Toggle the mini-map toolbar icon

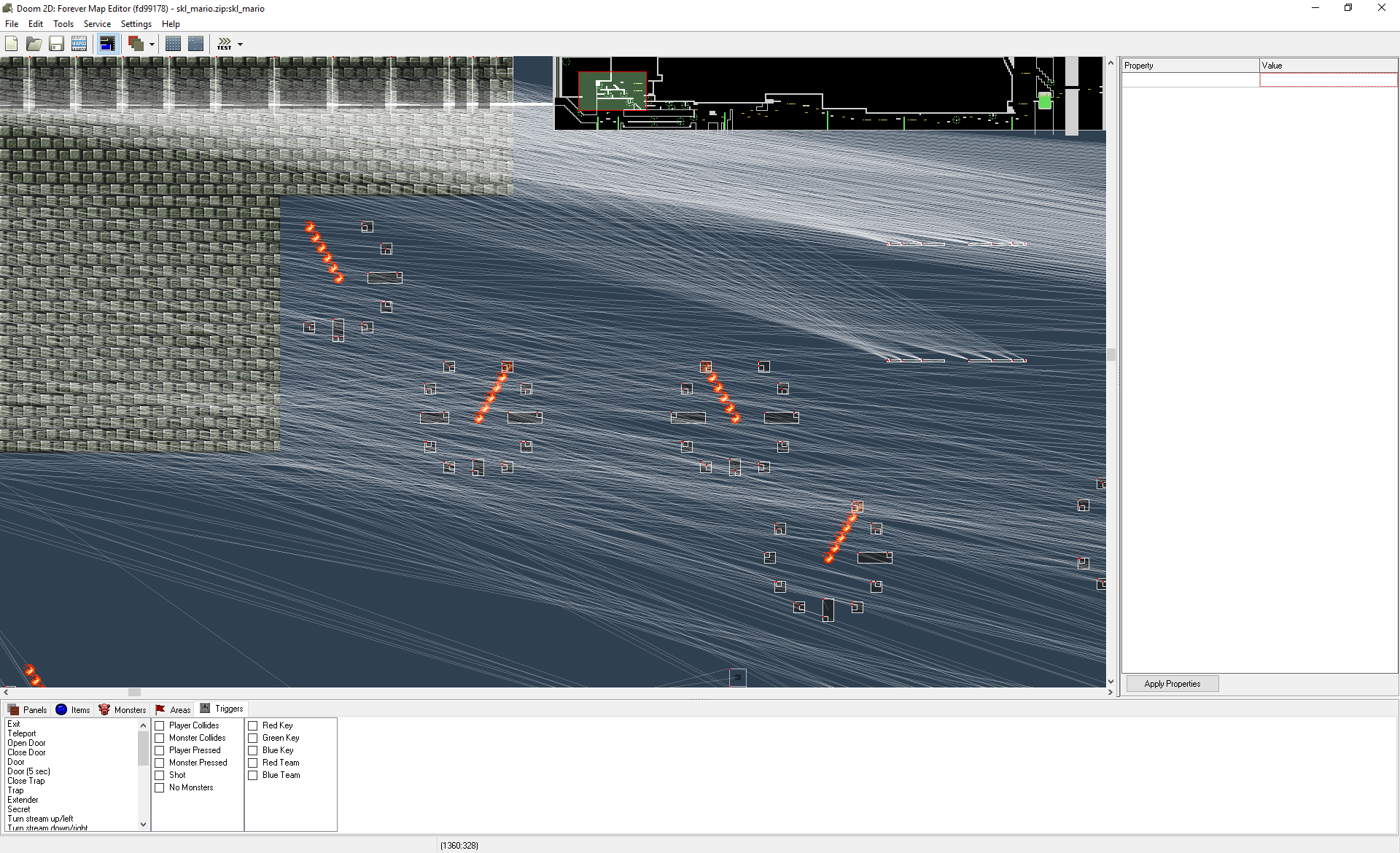107,44
